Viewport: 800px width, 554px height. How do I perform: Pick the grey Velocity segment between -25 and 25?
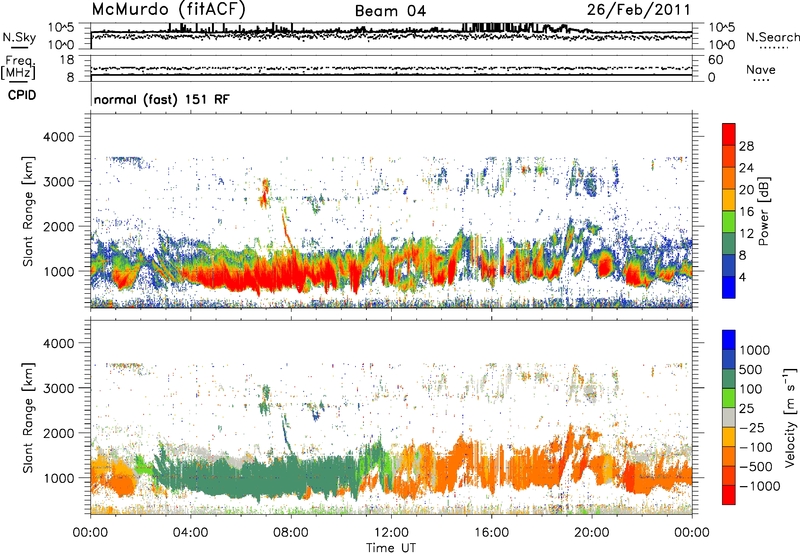(x=729, y=417)
